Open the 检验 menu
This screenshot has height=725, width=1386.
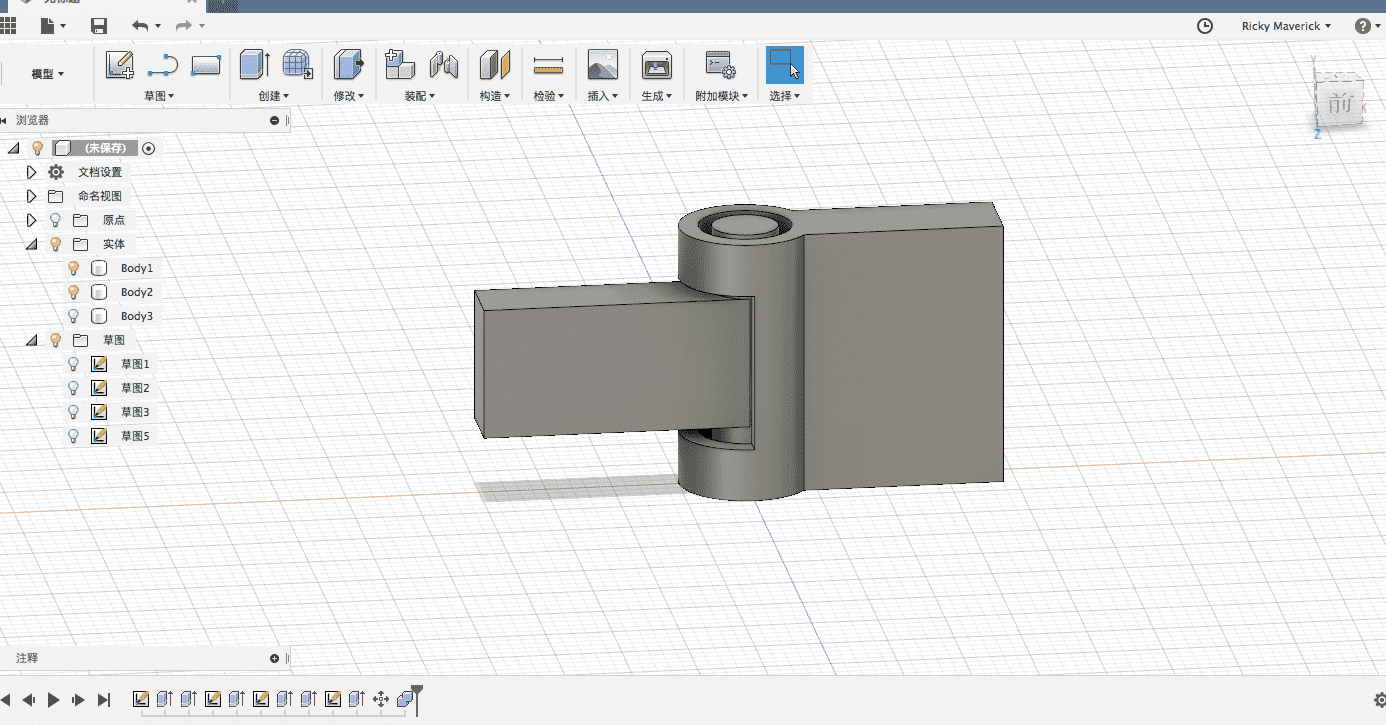click(549, 96)
